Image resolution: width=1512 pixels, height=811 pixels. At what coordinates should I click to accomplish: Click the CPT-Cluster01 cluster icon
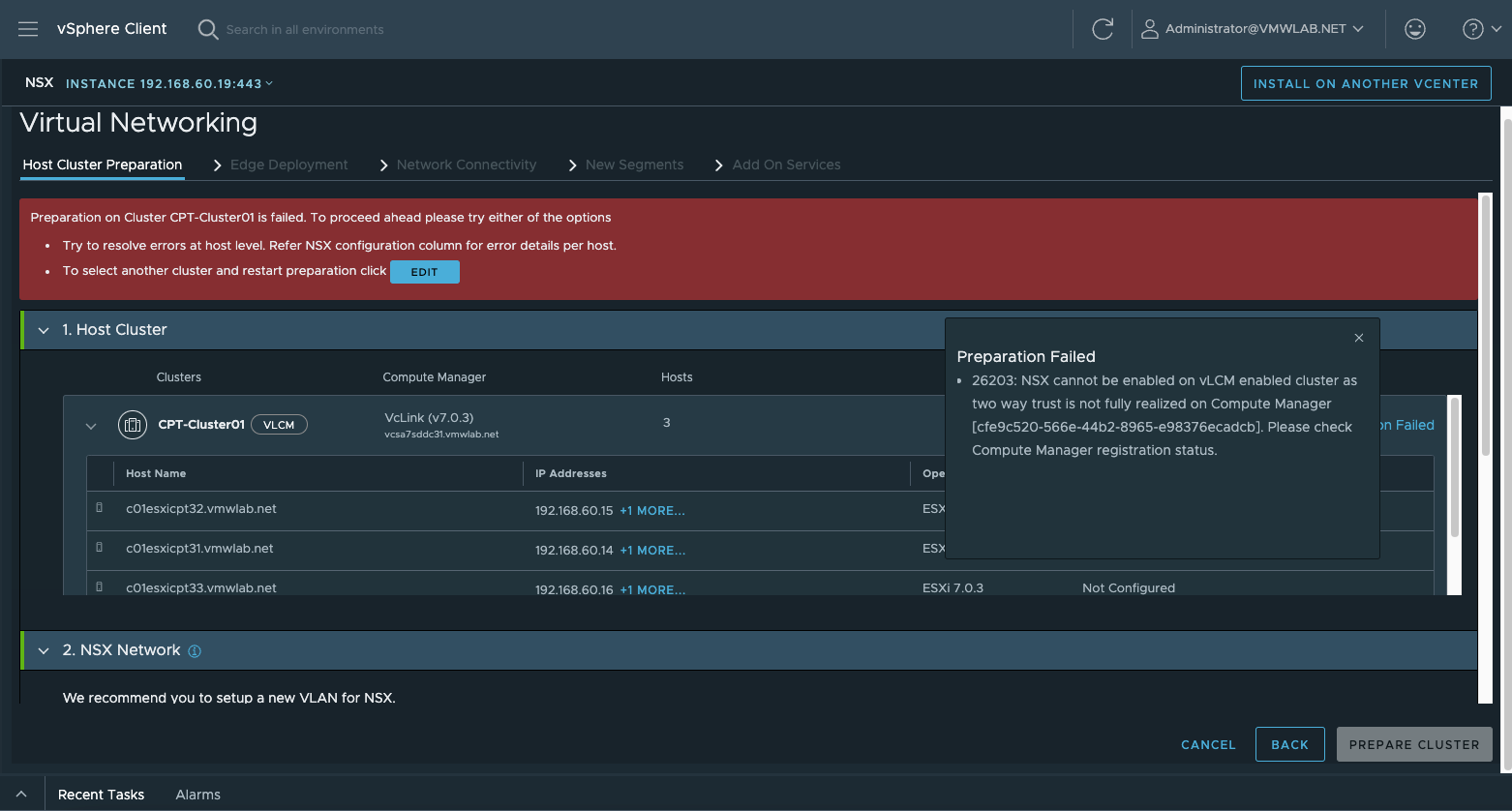pyautogui.click(x=133, y=425)
